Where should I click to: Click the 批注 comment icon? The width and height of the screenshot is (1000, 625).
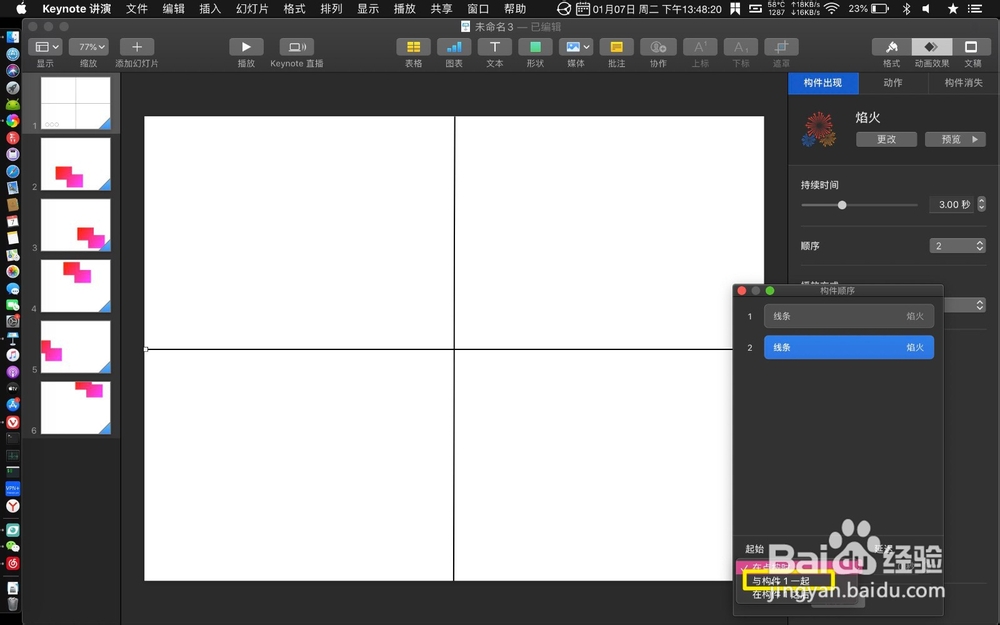[x=616, y=47]
